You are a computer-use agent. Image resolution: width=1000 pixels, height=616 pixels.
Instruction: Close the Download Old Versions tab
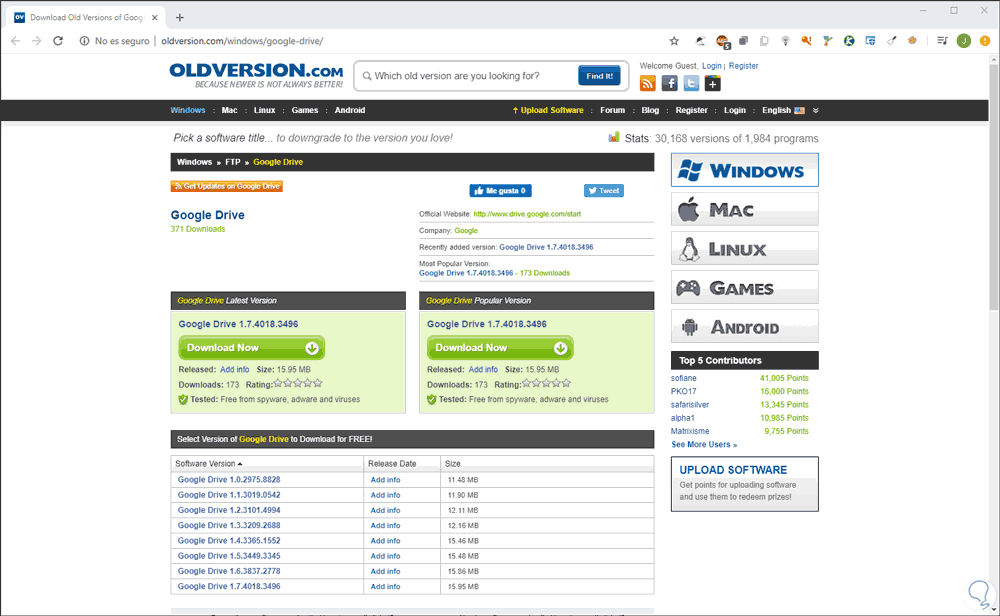tap(155, 17)
